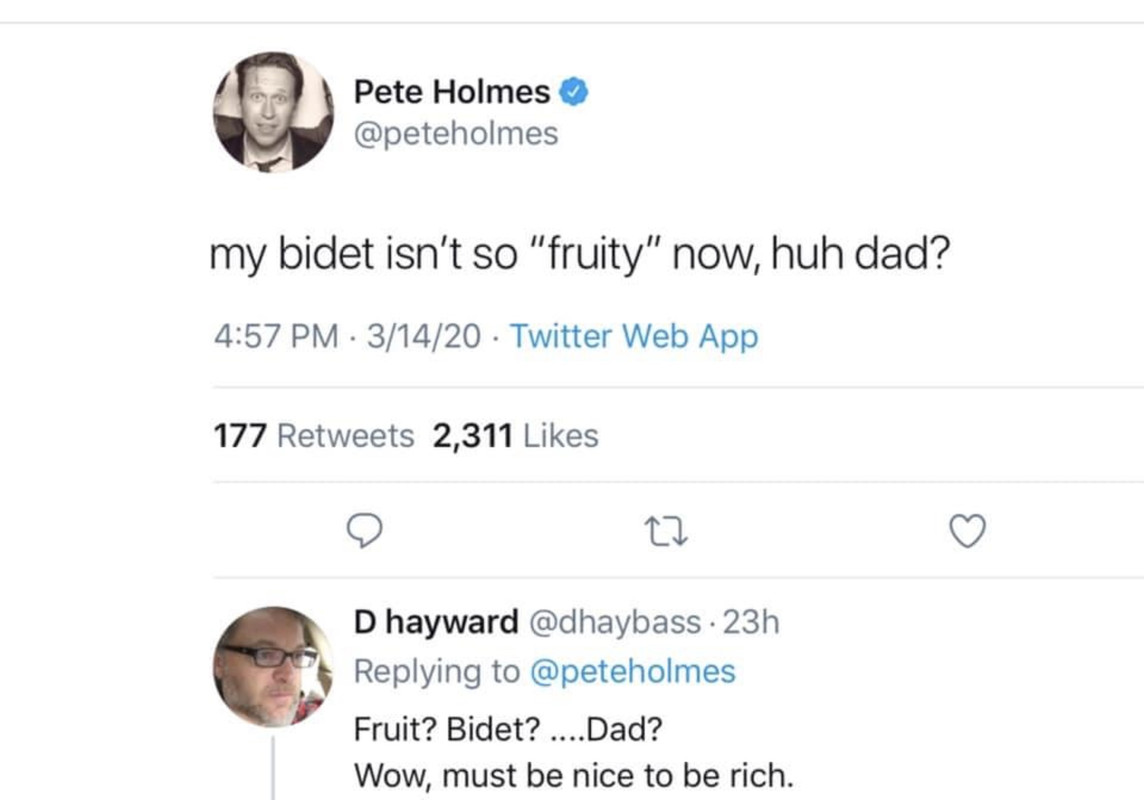Click the D hayward display name
This screenshot has height=800, width=1144.
click(435, 622)
